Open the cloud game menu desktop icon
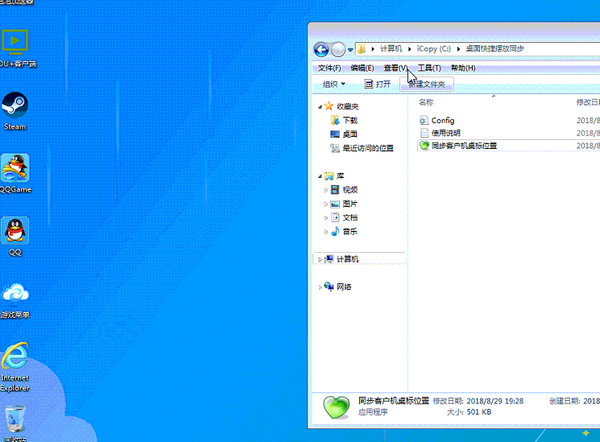The width and height of the screenshot is (600, 442). (15, 300)
